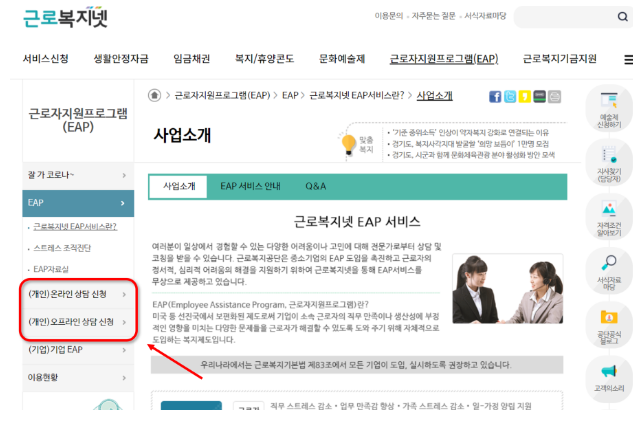Open news about 경기도 희망 보듬이 모집
This screenshot has width=633, height=423.
click(x=470, y=144)
